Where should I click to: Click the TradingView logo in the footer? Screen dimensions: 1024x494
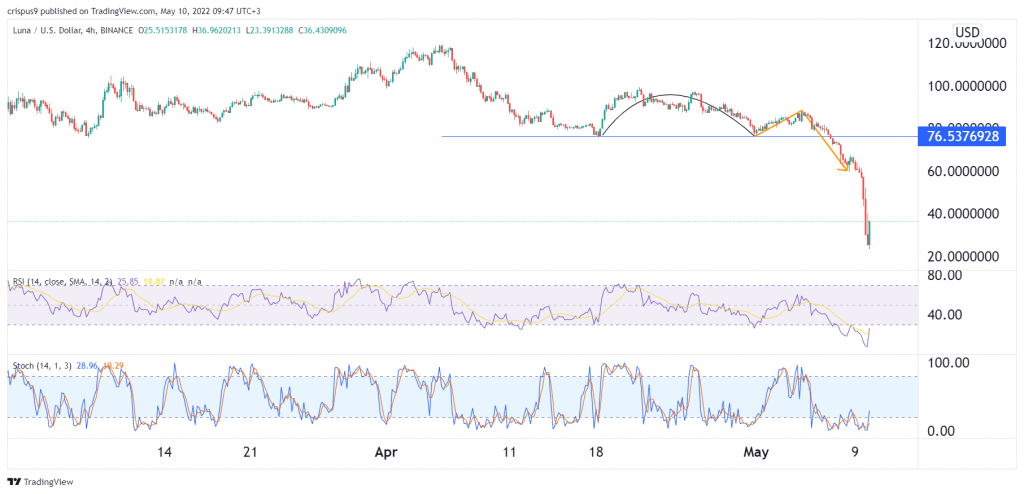[x=40, y=482]
